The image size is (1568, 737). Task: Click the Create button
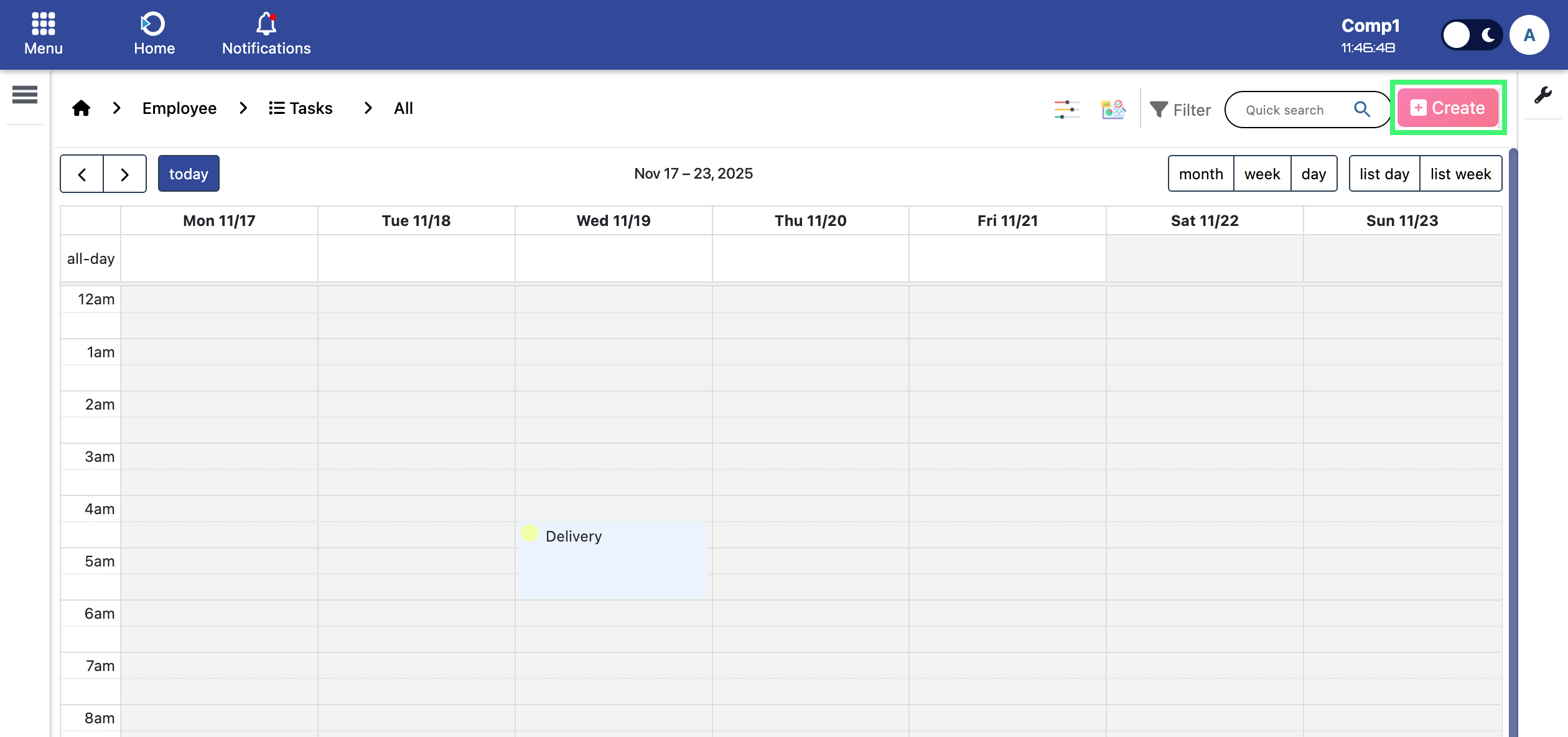click(1448, 108)
